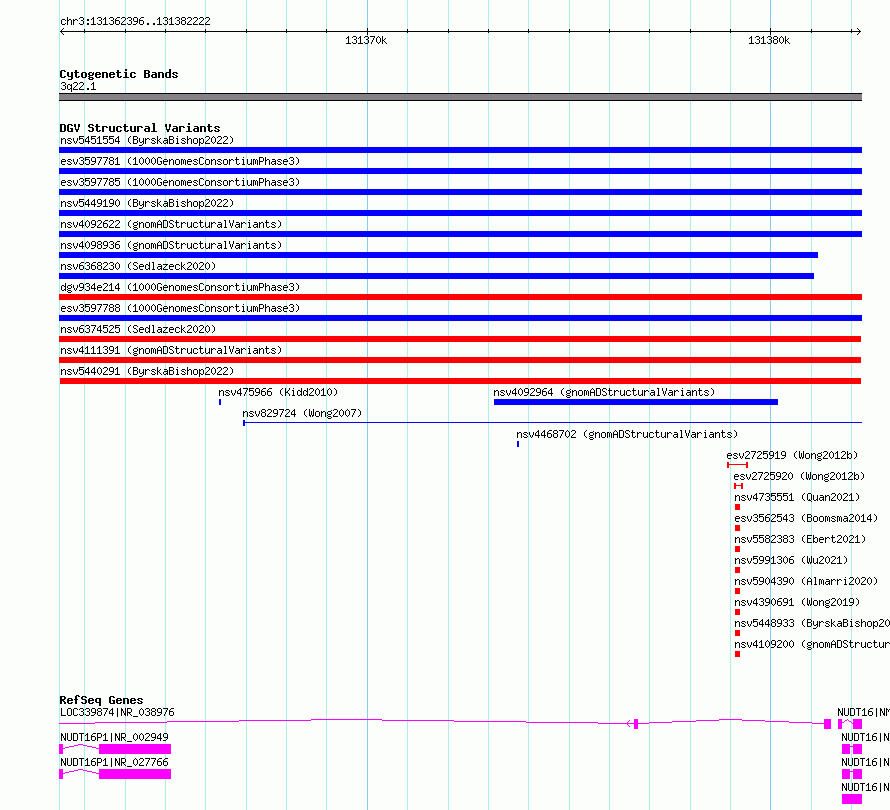
Task: Open LOC339874|NR_038976 gene label
Action: [117, 712]
